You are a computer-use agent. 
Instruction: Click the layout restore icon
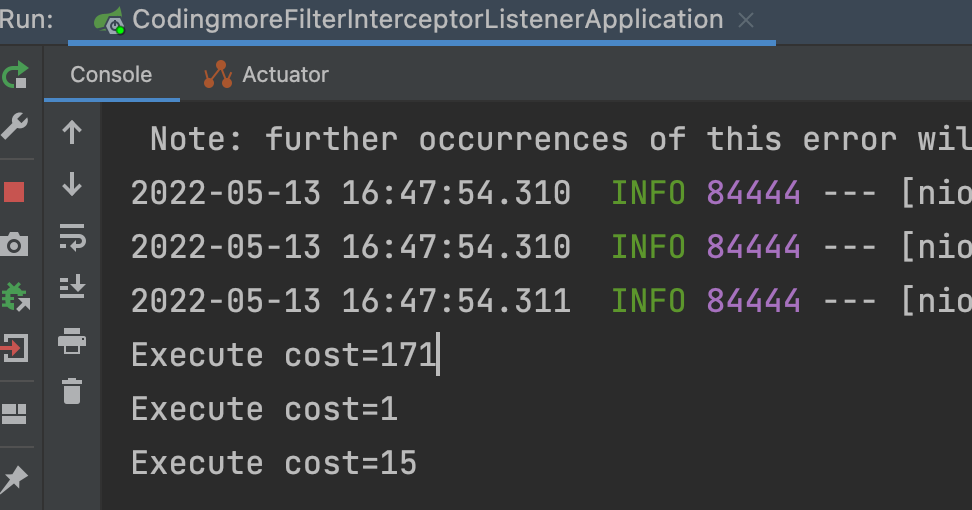point(15,414)
